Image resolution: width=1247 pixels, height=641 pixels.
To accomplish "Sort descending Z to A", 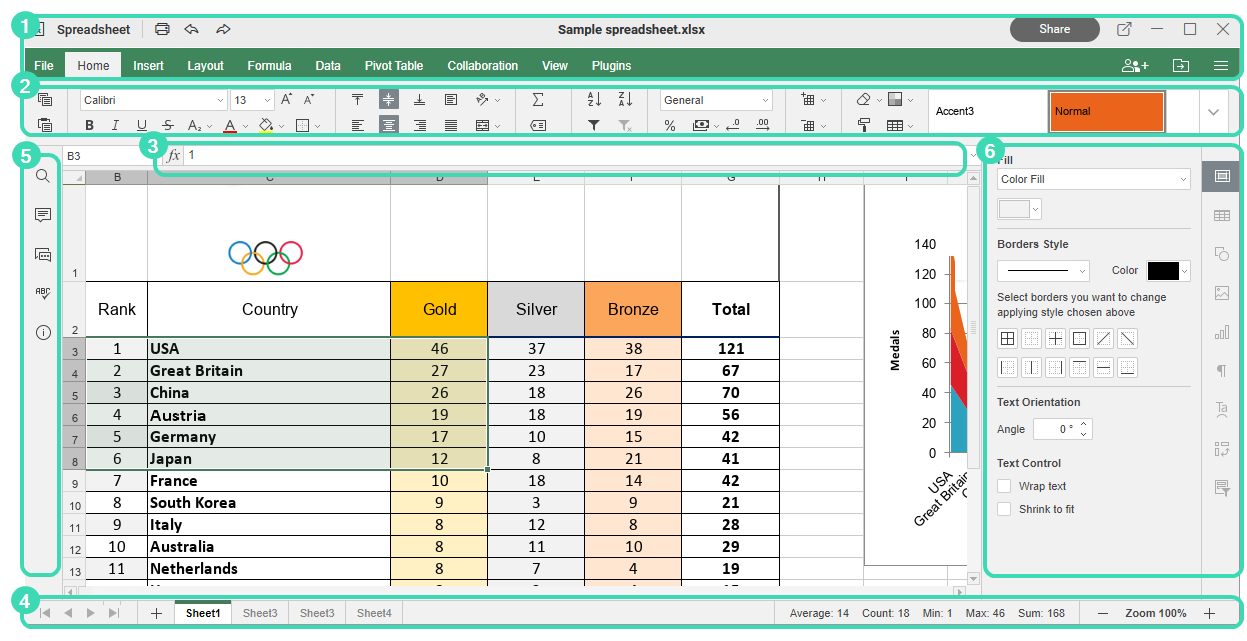I will 625,100.
